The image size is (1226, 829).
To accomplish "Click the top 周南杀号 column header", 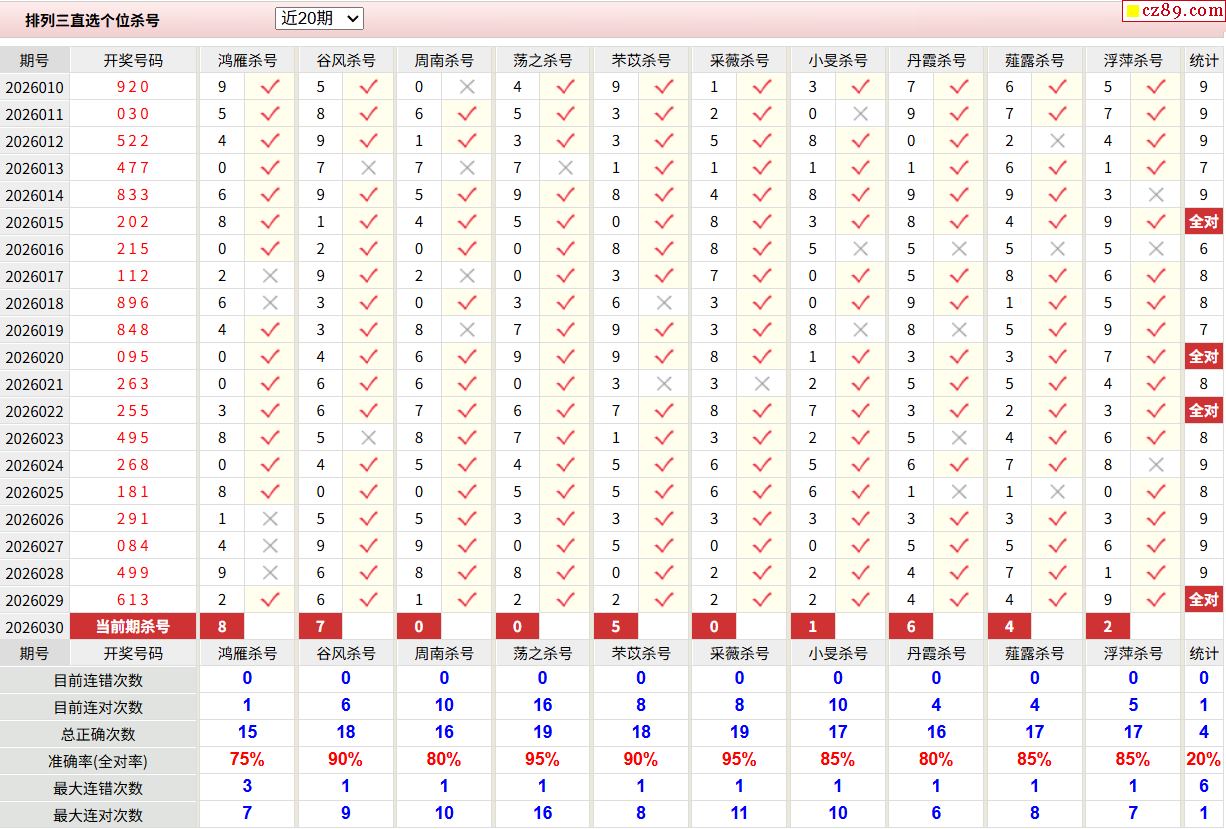I will click(x=444, y=60).
